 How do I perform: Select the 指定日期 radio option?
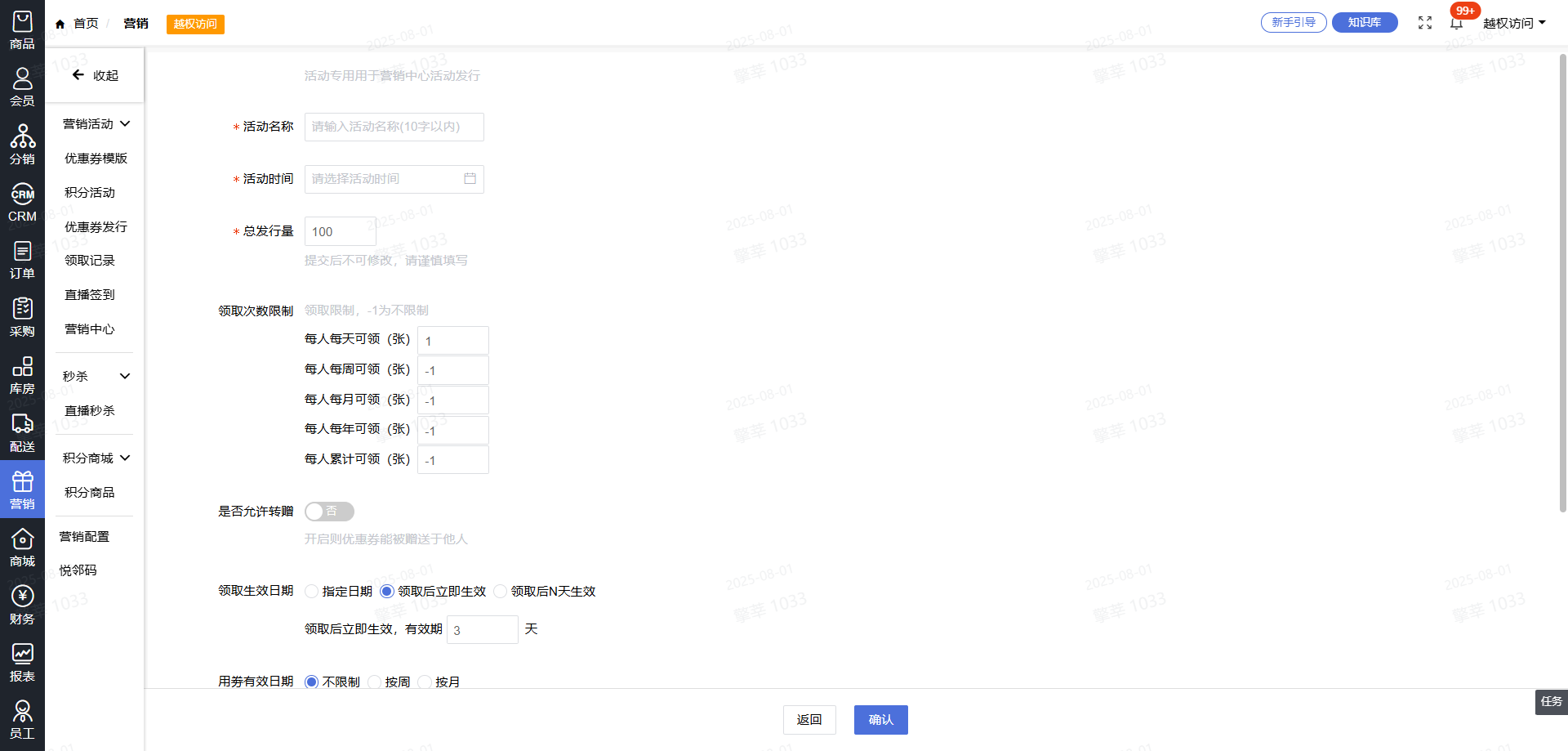tap(312, 592)
